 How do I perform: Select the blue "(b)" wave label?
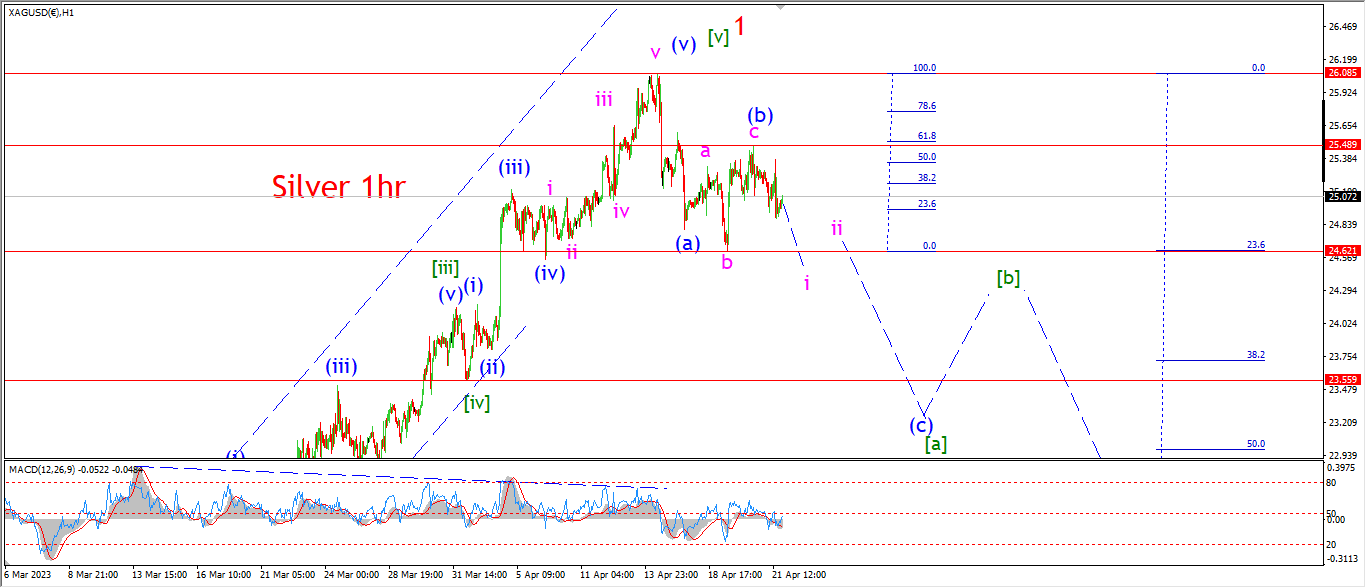760,114
